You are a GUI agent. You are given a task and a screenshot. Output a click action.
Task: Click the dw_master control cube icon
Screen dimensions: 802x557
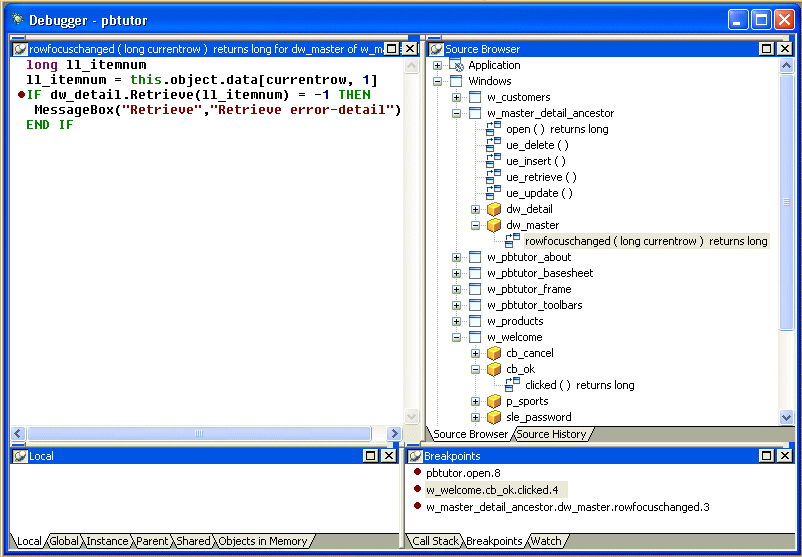(x=494, y=225)
